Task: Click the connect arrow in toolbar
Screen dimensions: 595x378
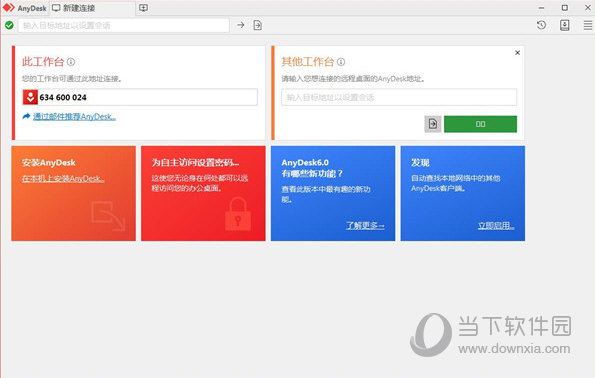Action: [241, 25]
